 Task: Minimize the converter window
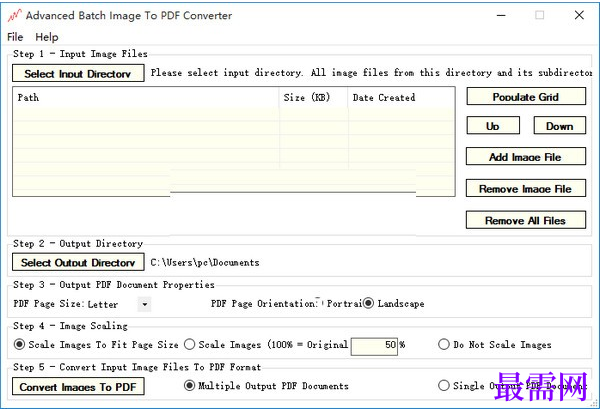click(501, 15)
